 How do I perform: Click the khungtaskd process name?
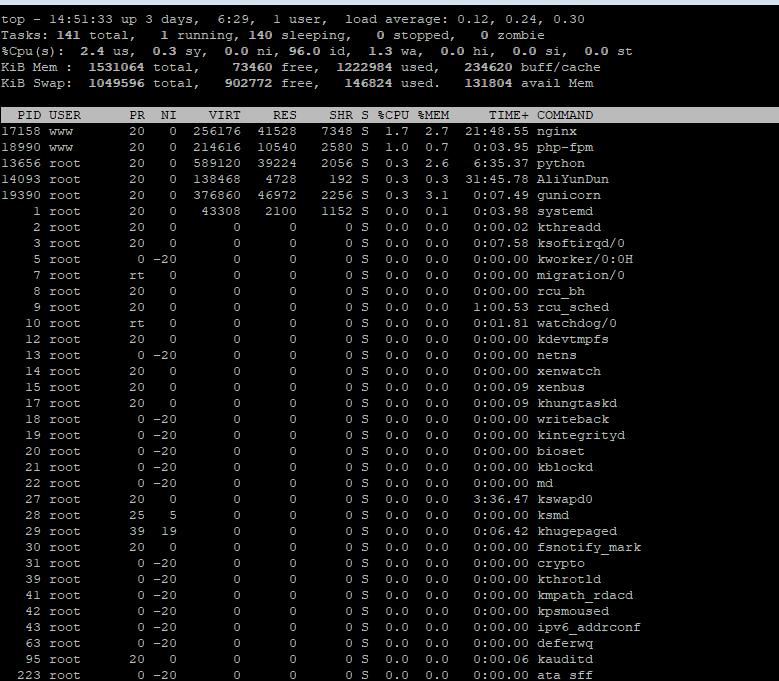click(576, 403)
